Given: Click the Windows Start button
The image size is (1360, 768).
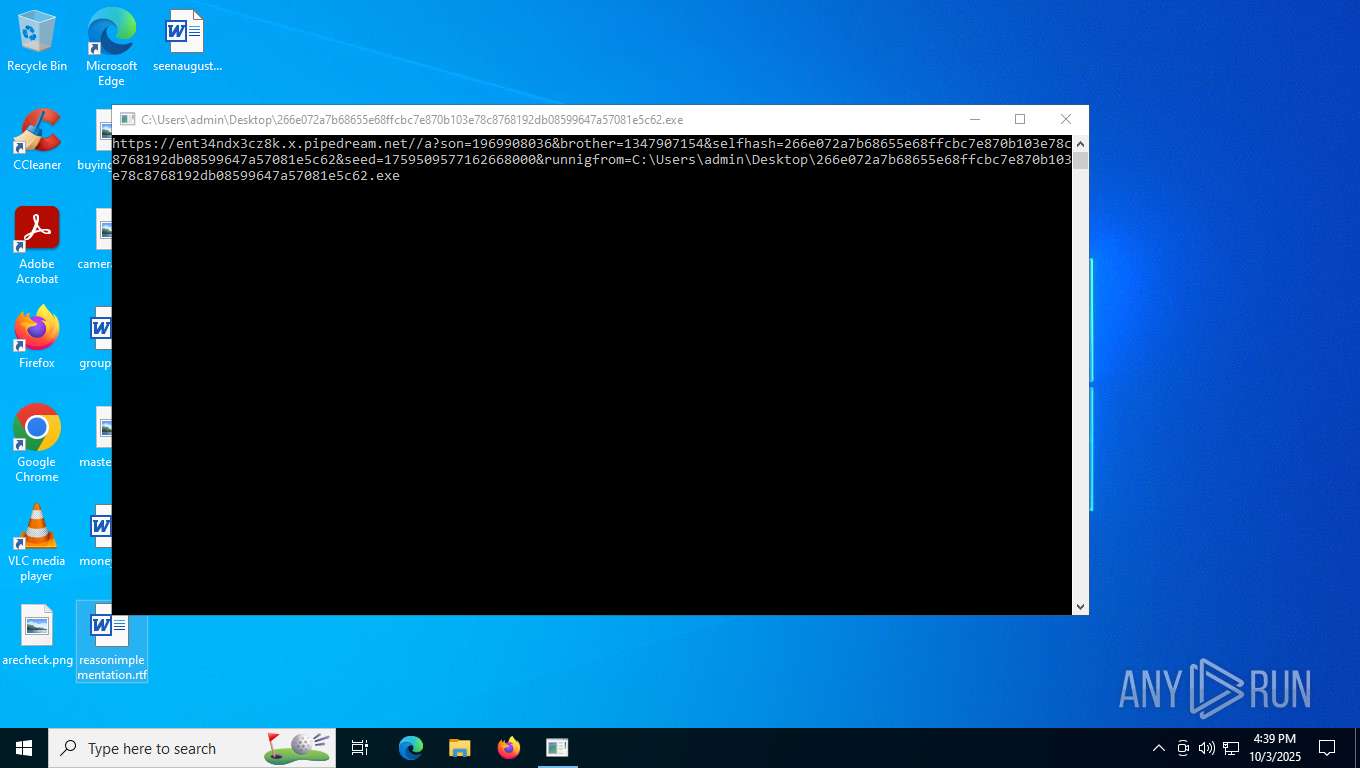Looking at the screenshot, I should [x=24, y=748].
